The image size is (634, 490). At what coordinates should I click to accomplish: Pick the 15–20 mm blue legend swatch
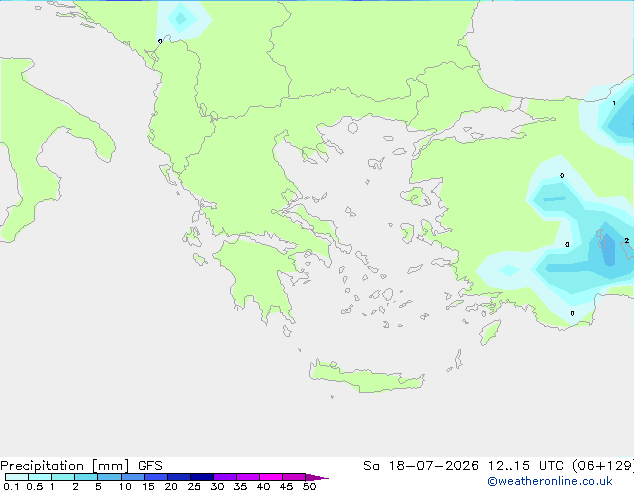pyautogui.click(x=156, y=477)
